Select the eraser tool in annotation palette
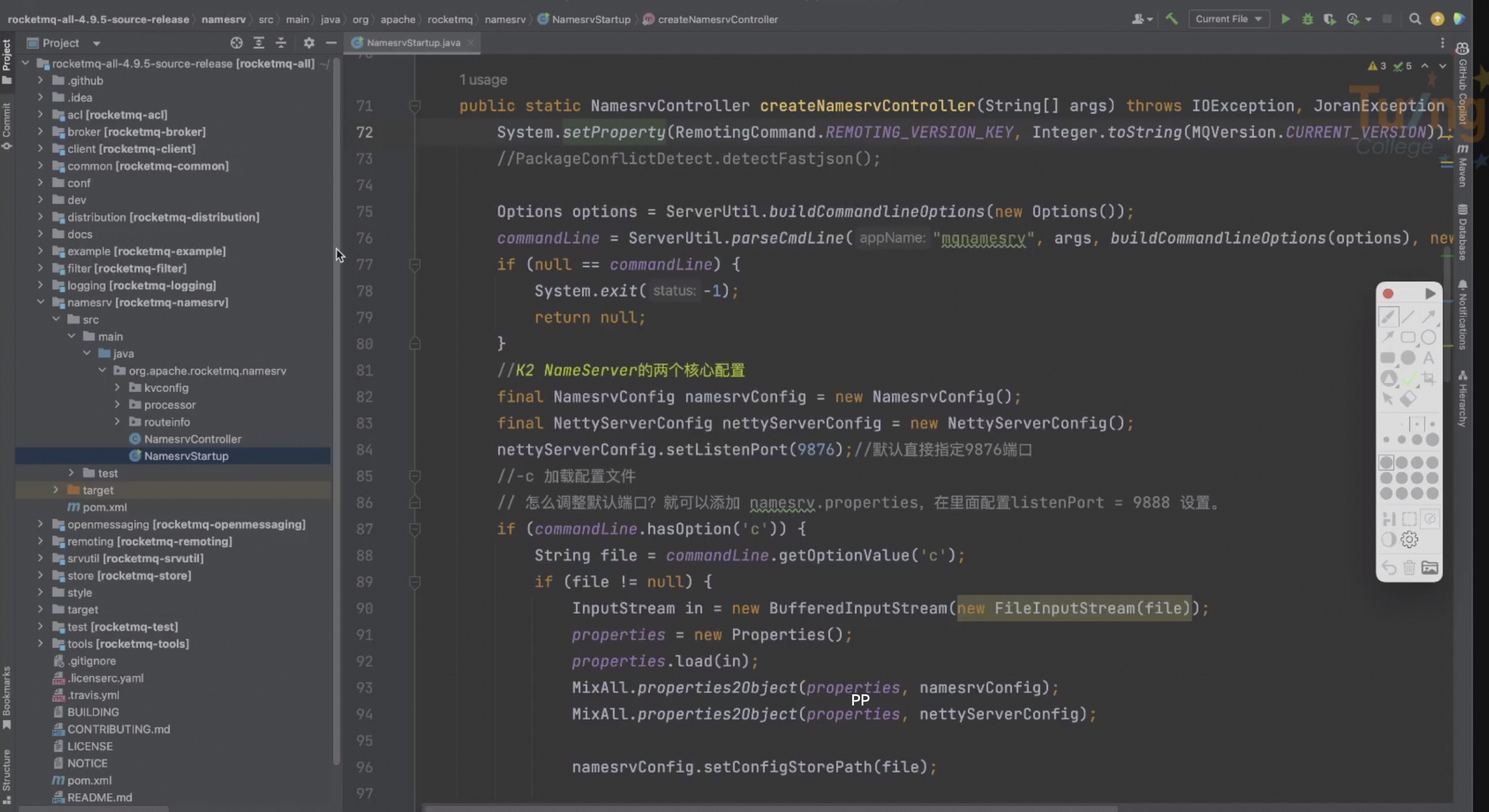Screen dimensions: 1489x812 pos(1408,399)
